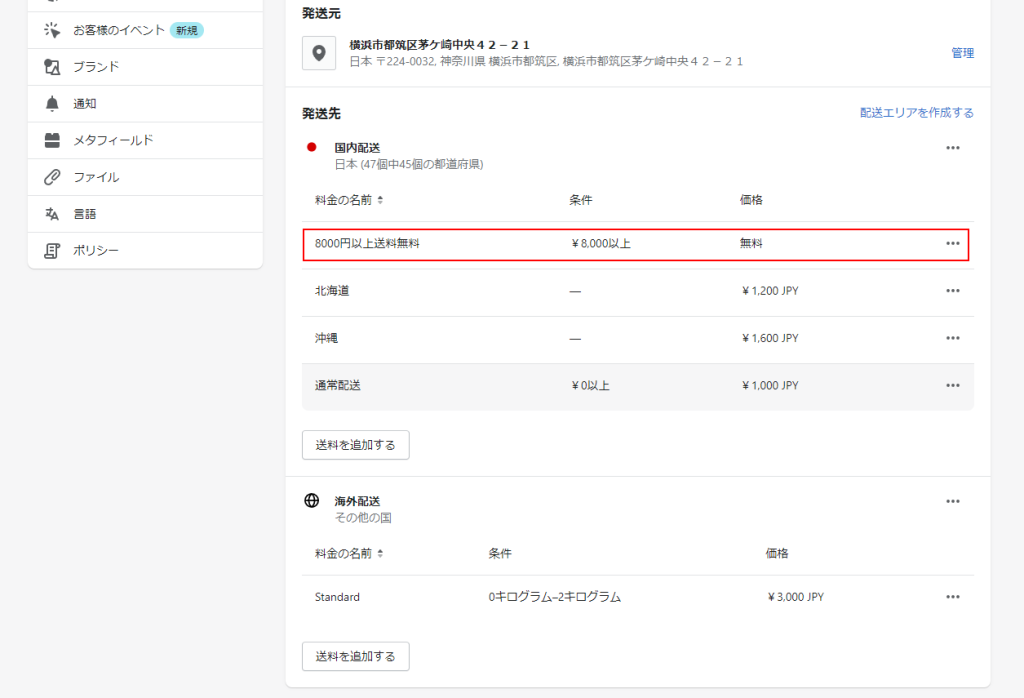The image size is (1024, 698).
Task: Open options for the 通常配送 rate
Action: [953, 386]
